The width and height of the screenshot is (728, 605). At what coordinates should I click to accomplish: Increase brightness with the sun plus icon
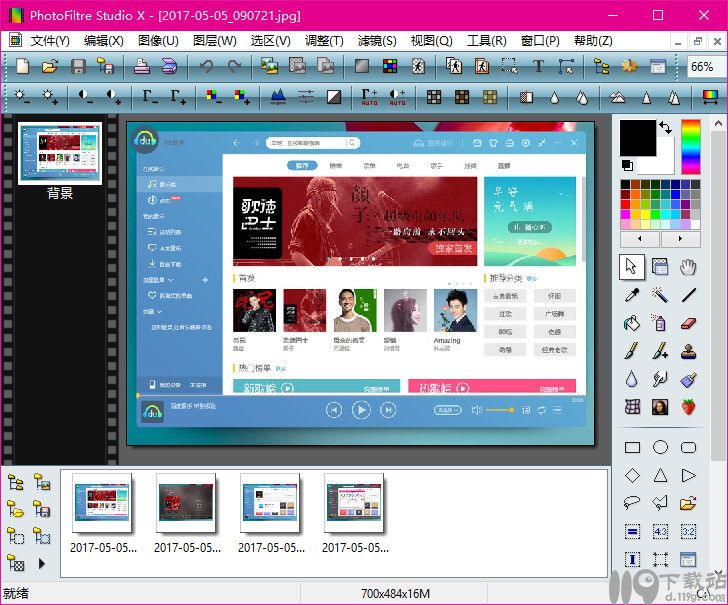[49, 97]
